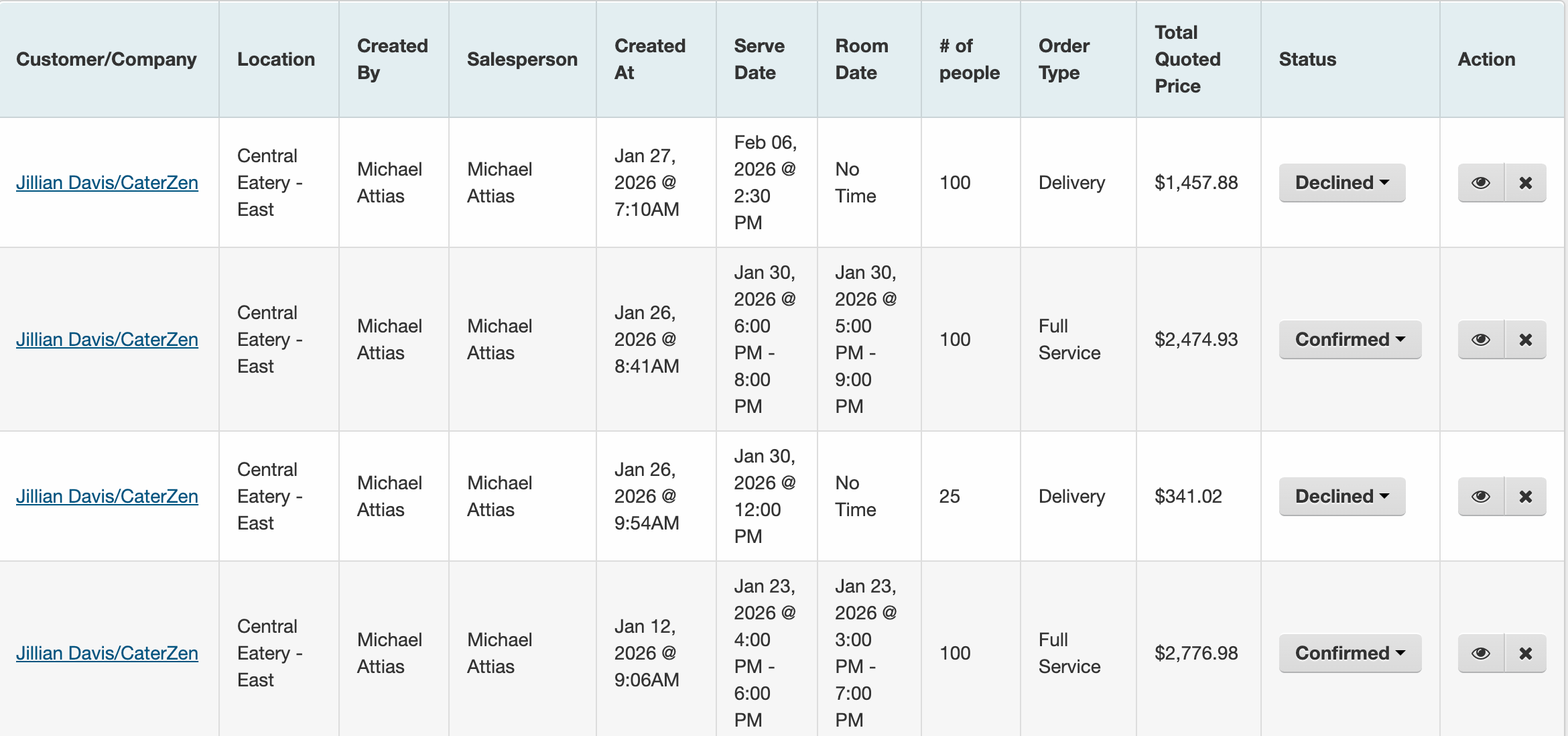Click Jillian Davis/CaterZen link for Jan 23 order
Image resolution: width=1568 pixels, height=736 pixels.
107,654
